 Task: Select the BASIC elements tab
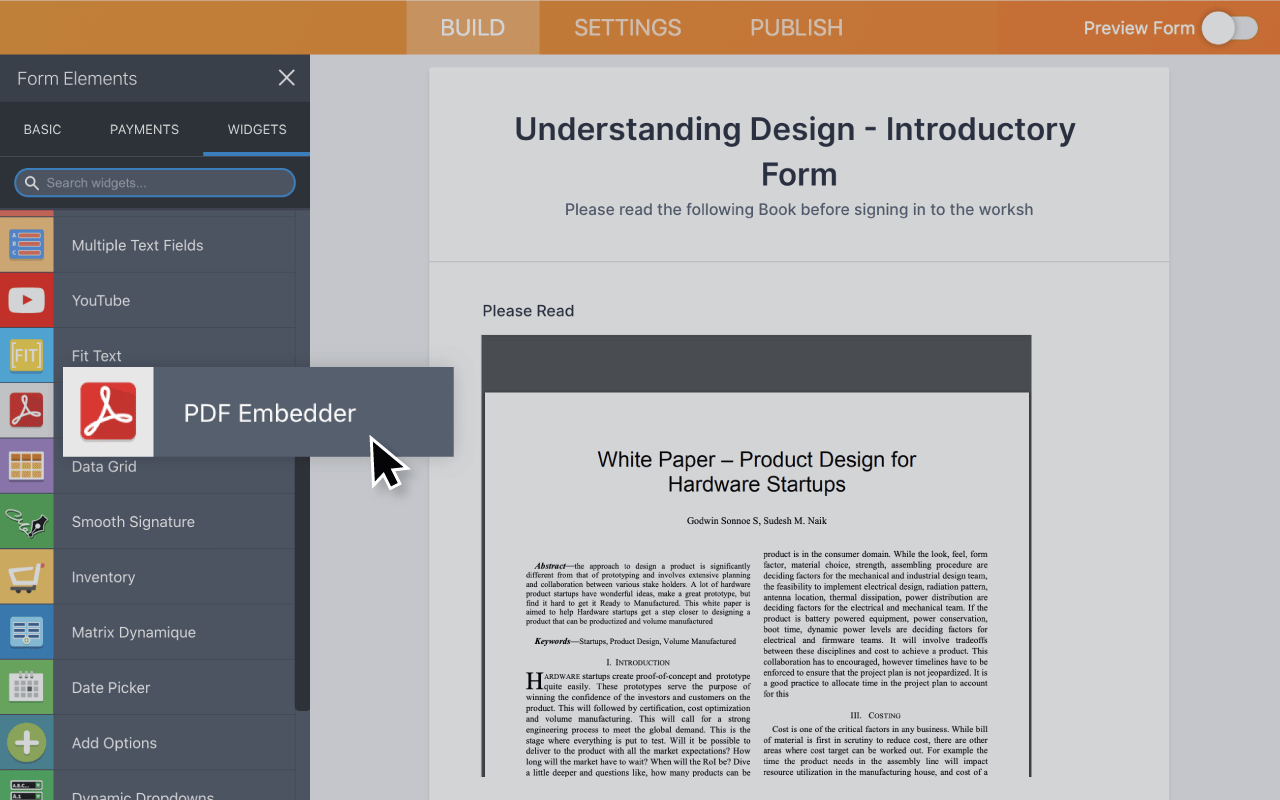tap(42, 129)
